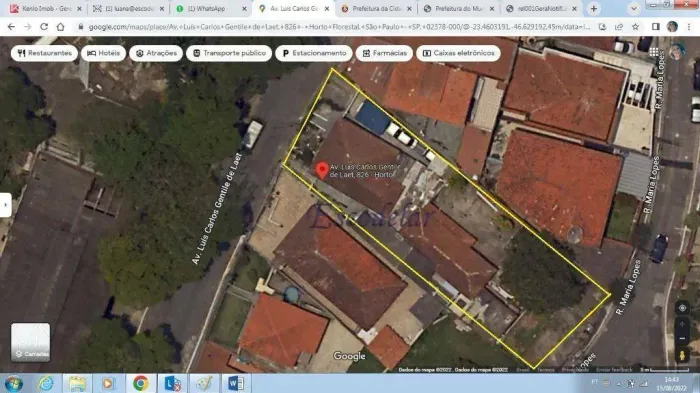Screen dimensions: 700x393
Task: Switch to the Kenlo Imob tab
Action: click(x=45, y=8)
